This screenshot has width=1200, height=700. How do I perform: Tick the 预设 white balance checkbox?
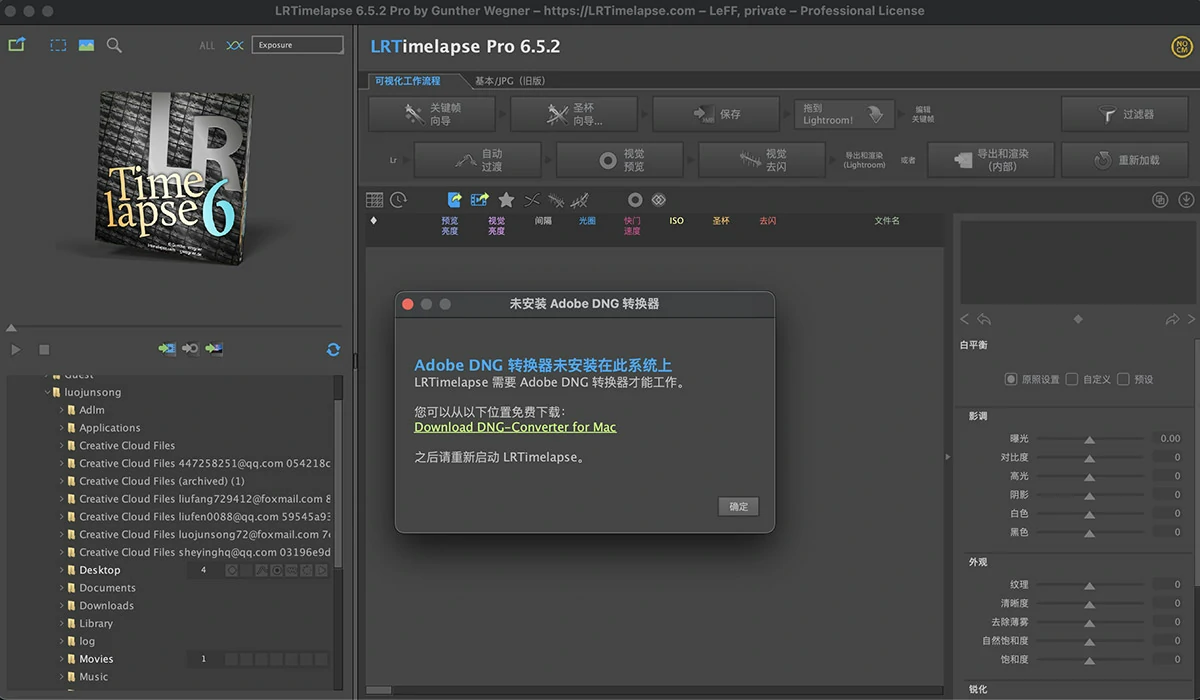point(1123,379)
